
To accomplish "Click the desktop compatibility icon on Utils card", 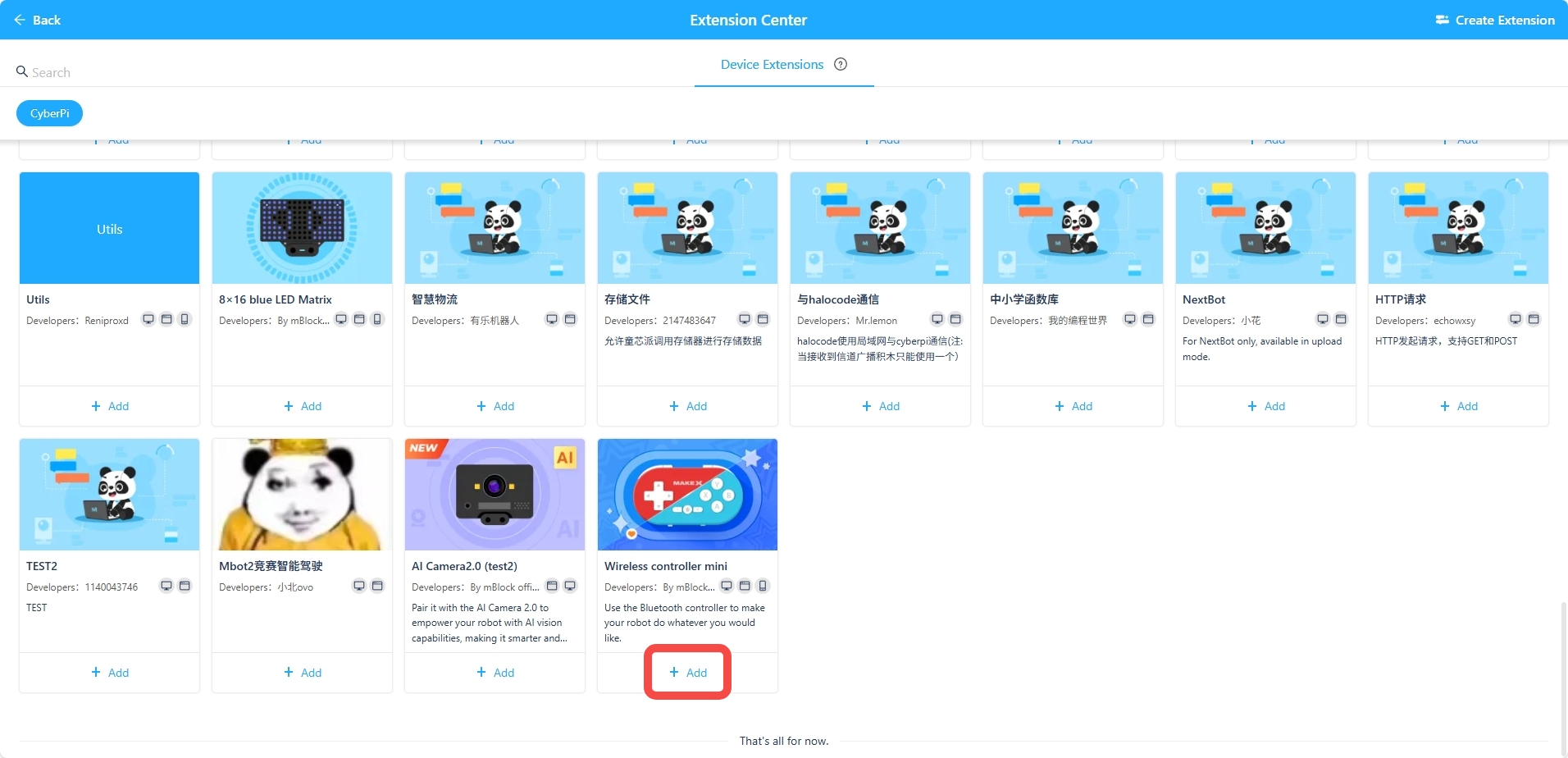I will pyautogui.click(x=148, y=319).
